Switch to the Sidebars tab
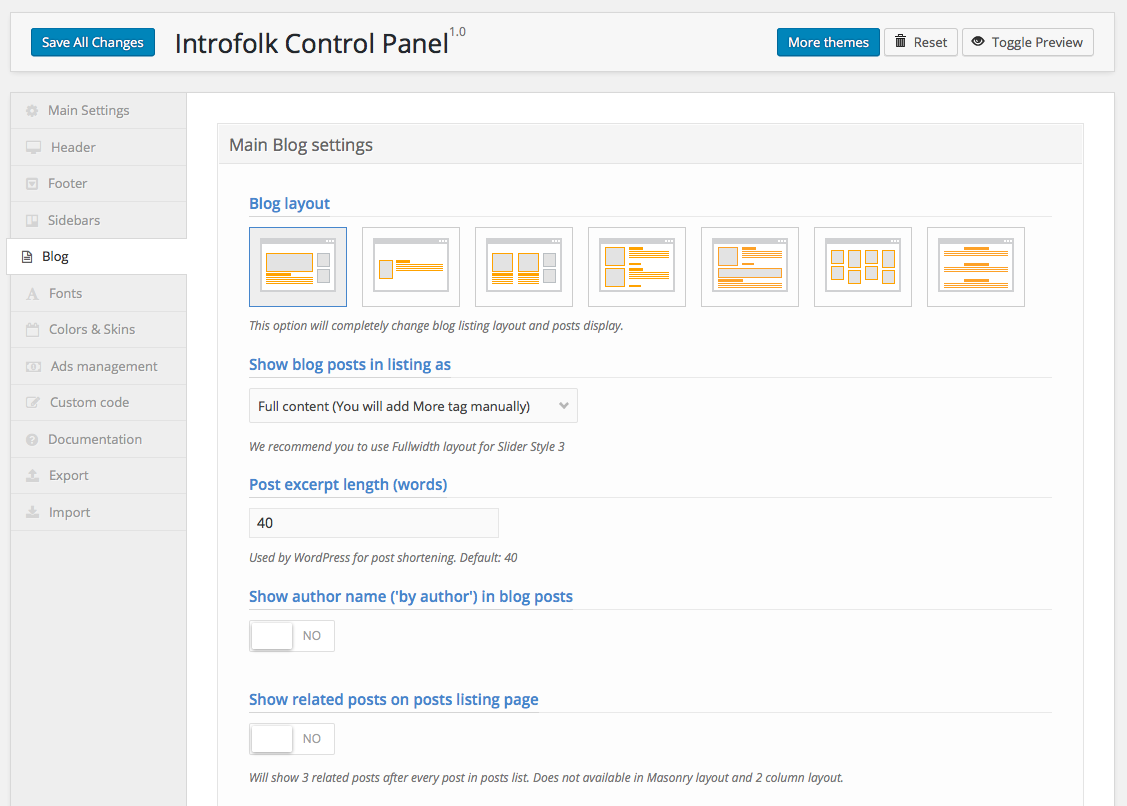This screenshot has height=806, width=1127. [73, 220]
